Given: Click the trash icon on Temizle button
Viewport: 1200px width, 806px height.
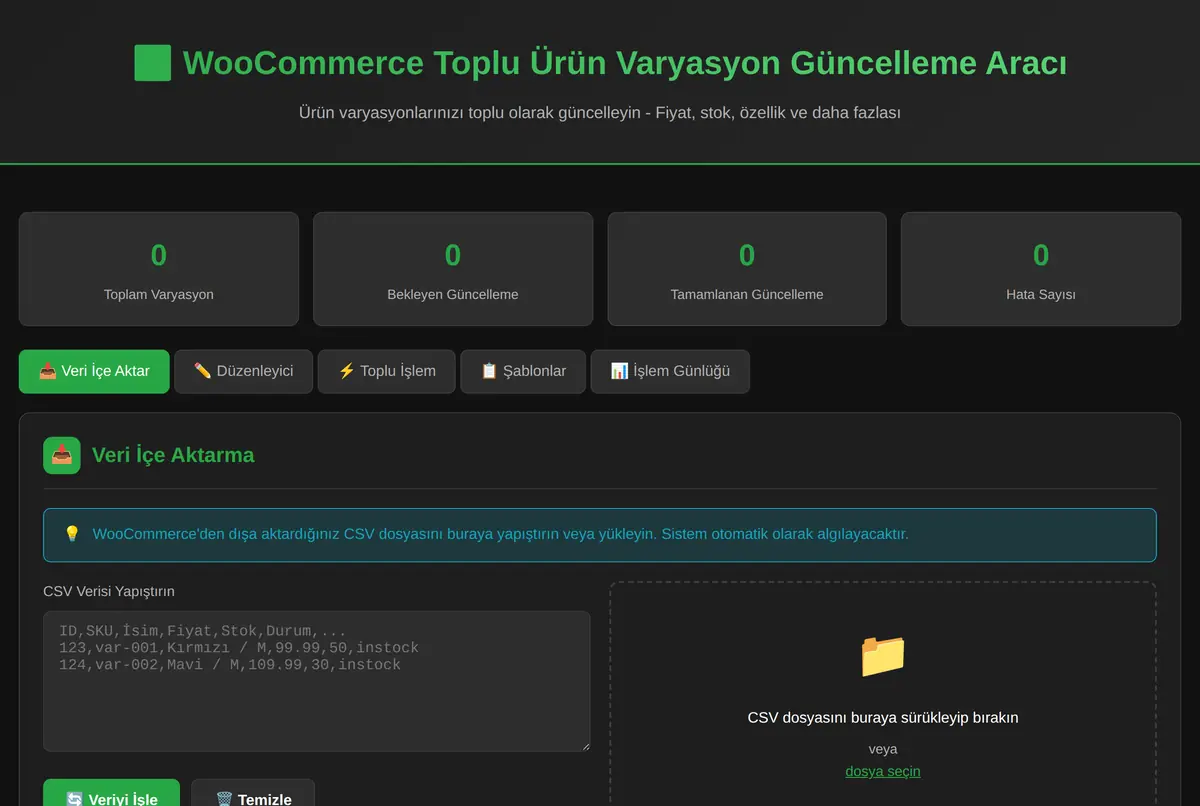Looking at the screenshot, I should point(224,799).
